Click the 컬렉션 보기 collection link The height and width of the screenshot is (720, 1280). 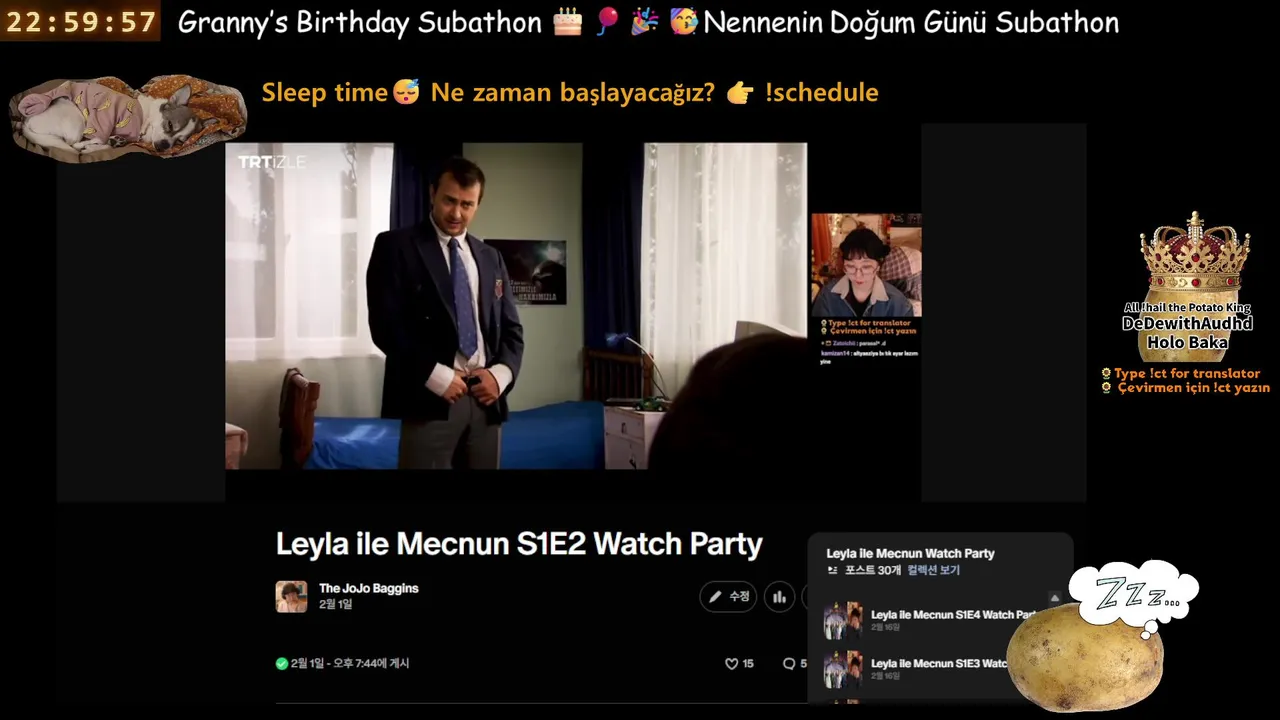coord(934,570)
